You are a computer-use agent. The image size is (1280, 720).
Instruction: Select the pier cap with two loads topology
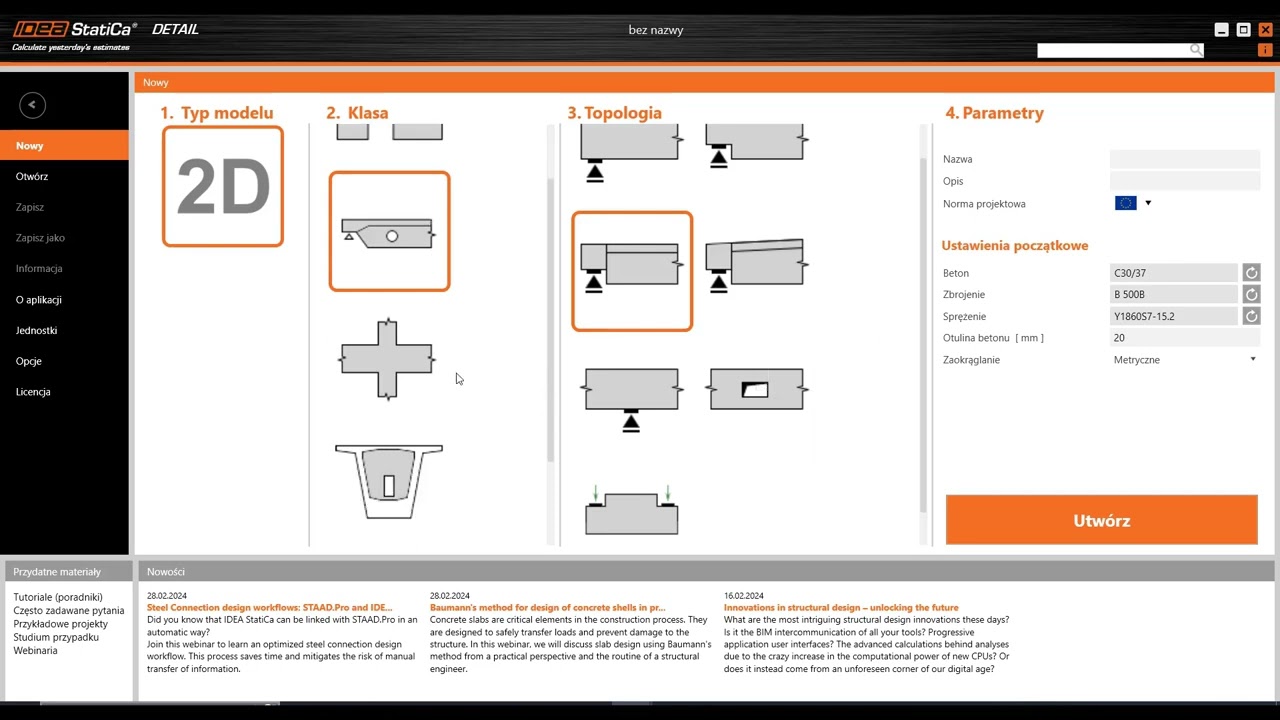tap(631, 509)
